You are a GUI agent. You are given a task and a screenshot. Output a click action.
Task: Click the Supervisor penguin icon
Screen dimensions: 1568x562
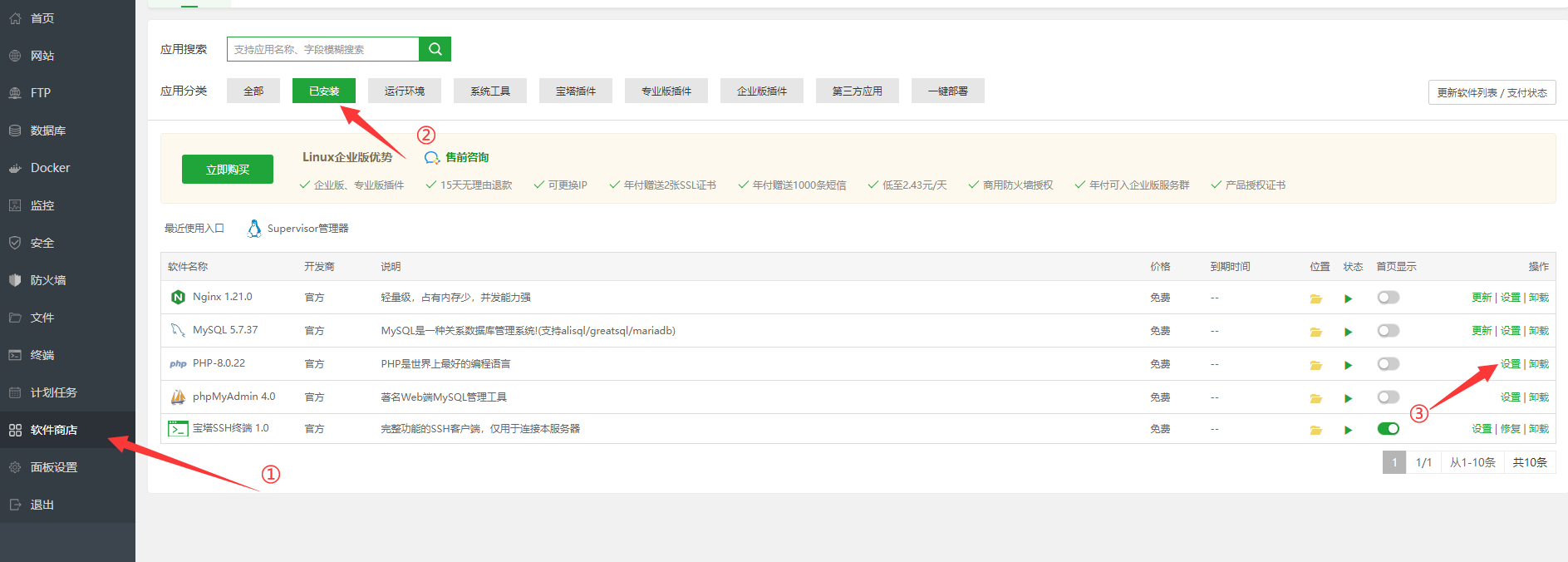pos(254,229)
